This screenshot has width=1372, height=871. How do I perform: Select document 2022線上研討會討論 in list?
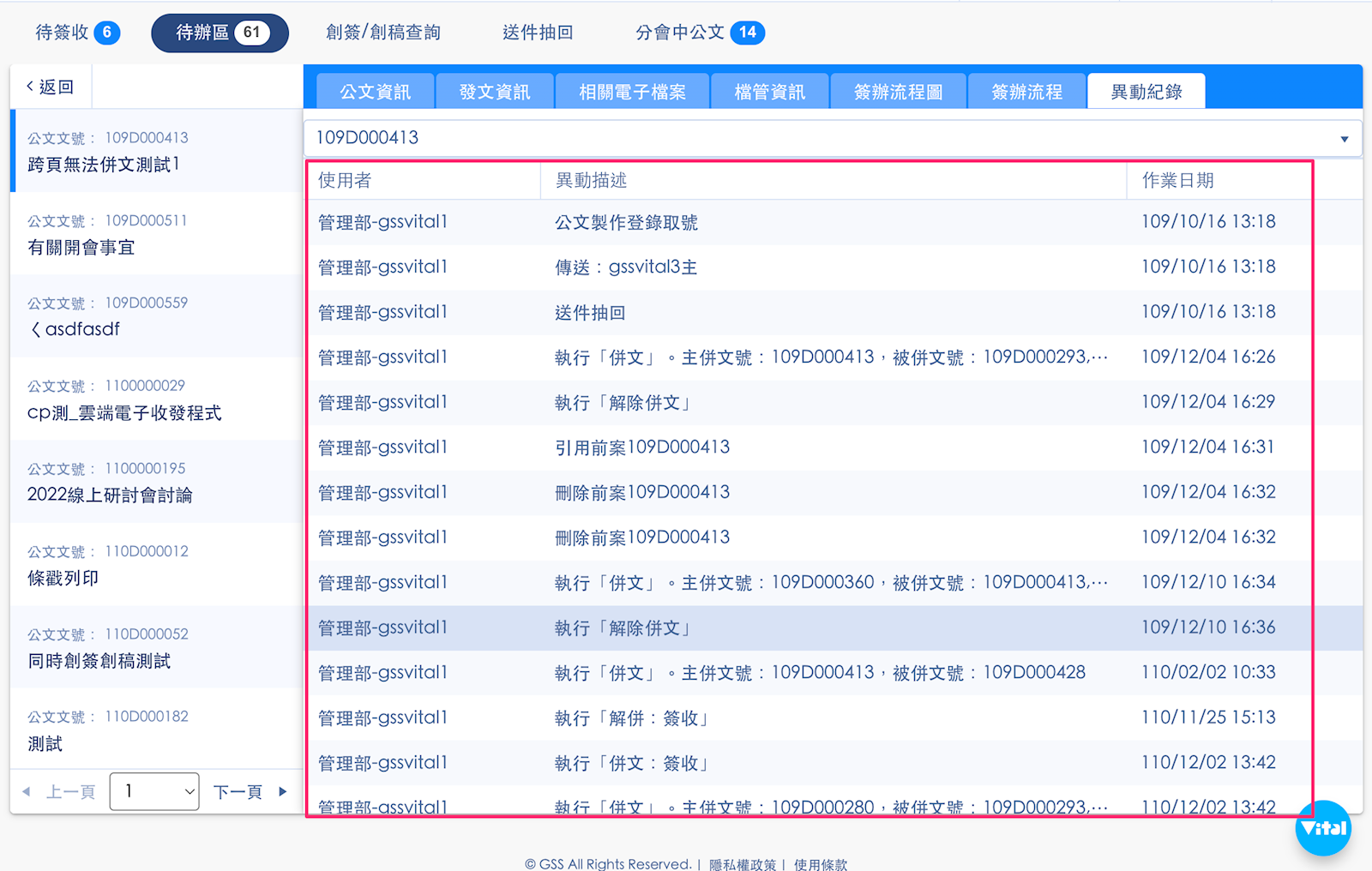click(110, 496)
